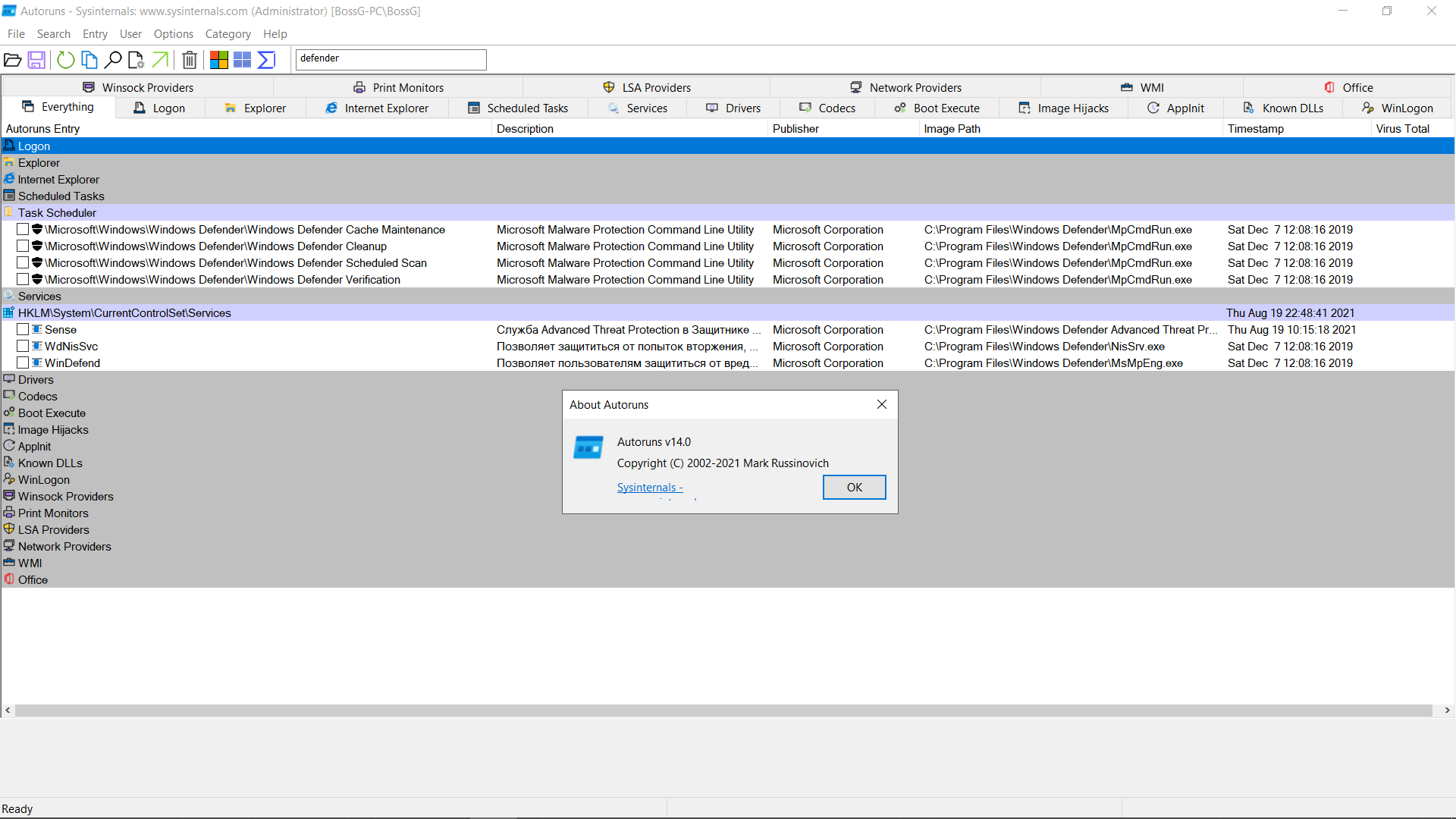Open the Options menu
1456x819 pixels.
174,34
